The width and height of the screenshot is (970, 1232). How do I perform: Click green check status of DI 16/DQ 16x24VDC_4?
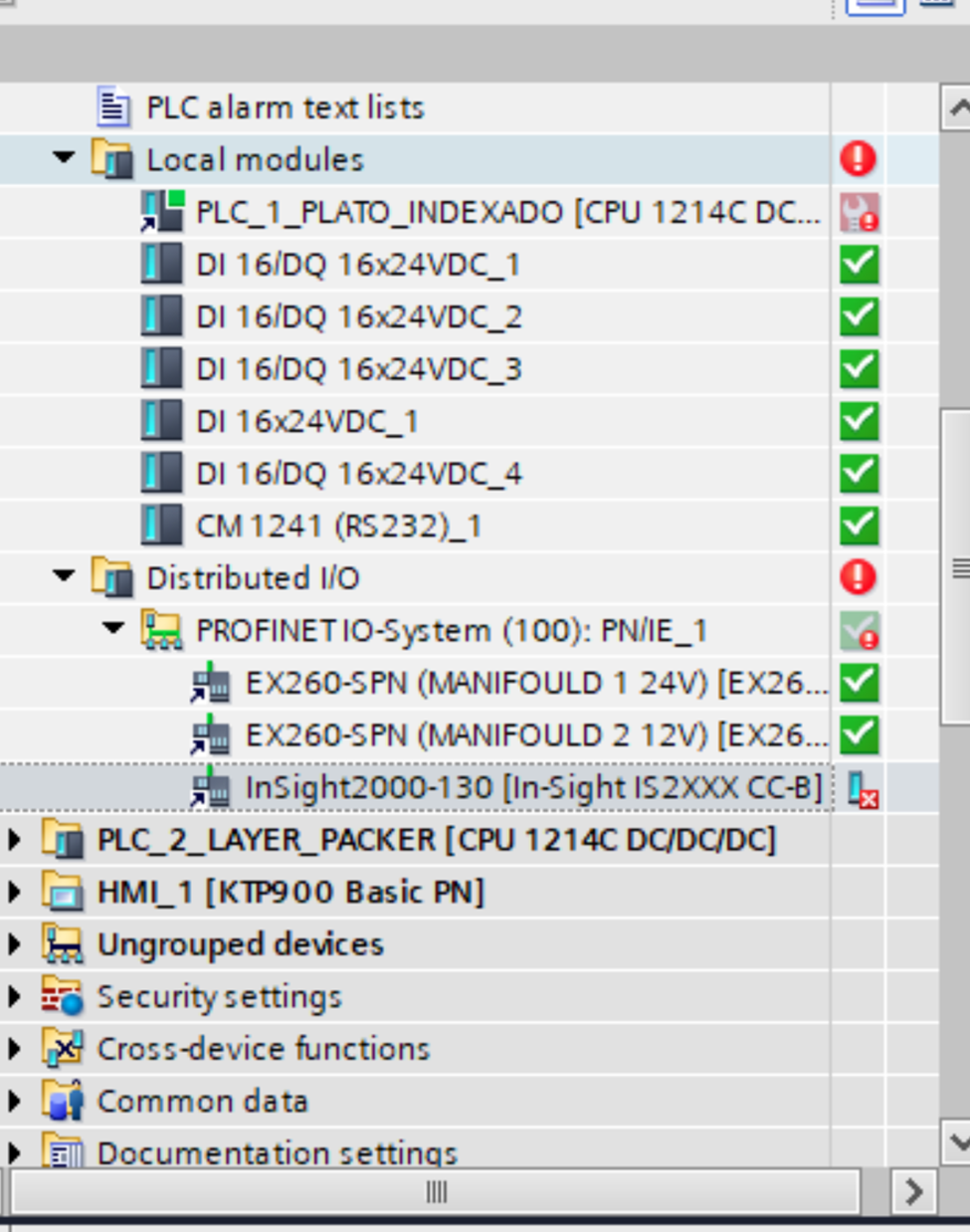pyautogui.click(x=859, y=474)
